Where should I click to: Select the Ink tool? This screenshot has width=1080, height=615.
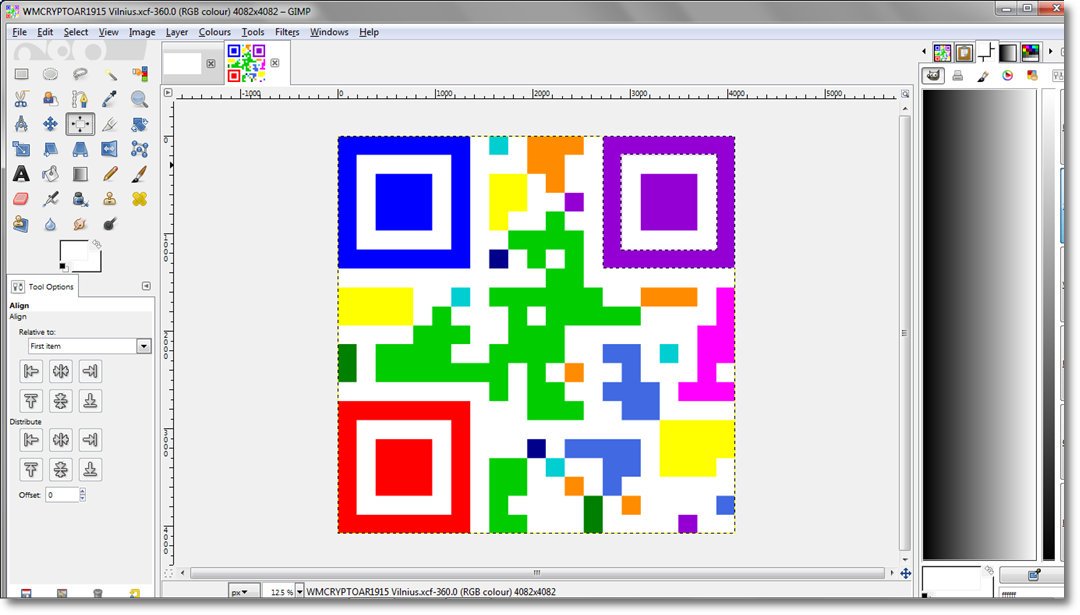(80, 199)
